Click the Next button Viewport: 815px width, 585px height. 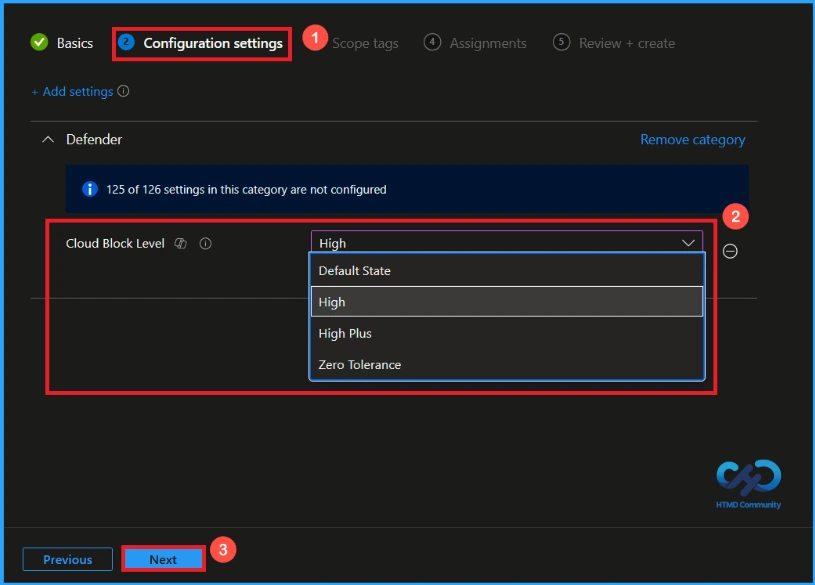(x=163, y=559)
